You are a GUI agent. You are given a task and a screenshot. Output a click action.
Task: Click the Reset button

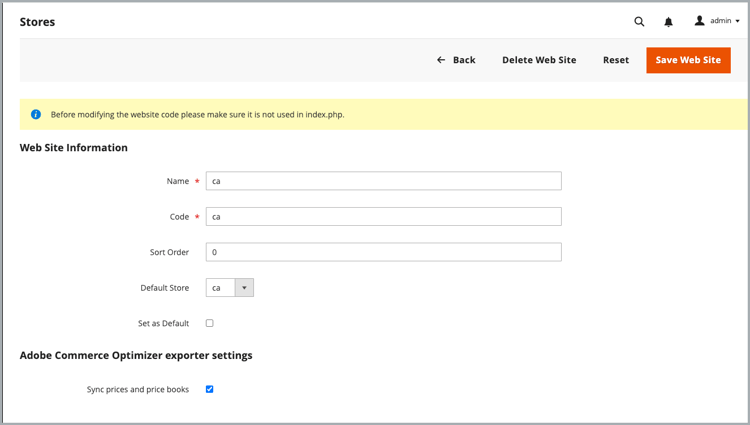[x=616, y=60]
